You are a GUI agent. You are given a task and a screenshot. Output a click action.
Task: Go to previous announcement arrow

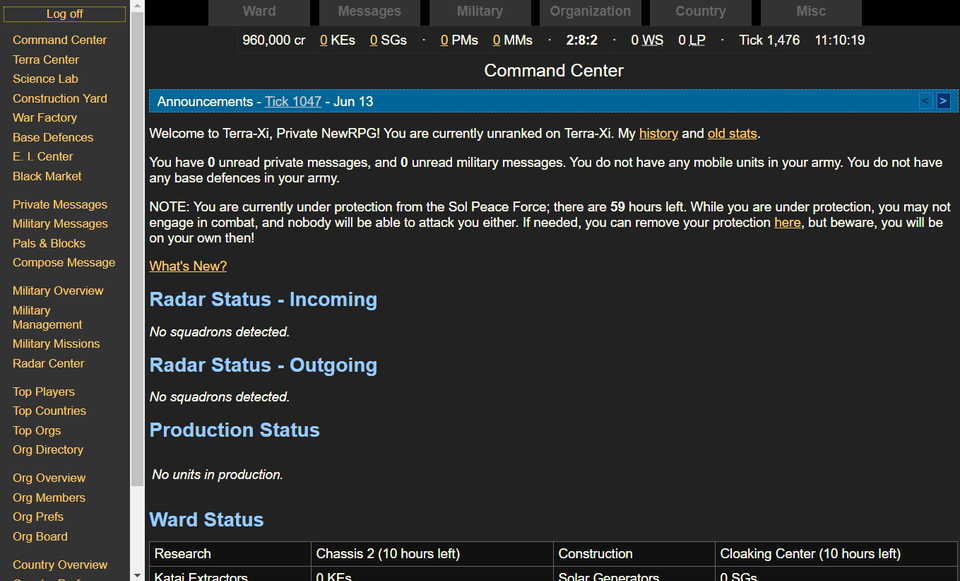(926, 101)
